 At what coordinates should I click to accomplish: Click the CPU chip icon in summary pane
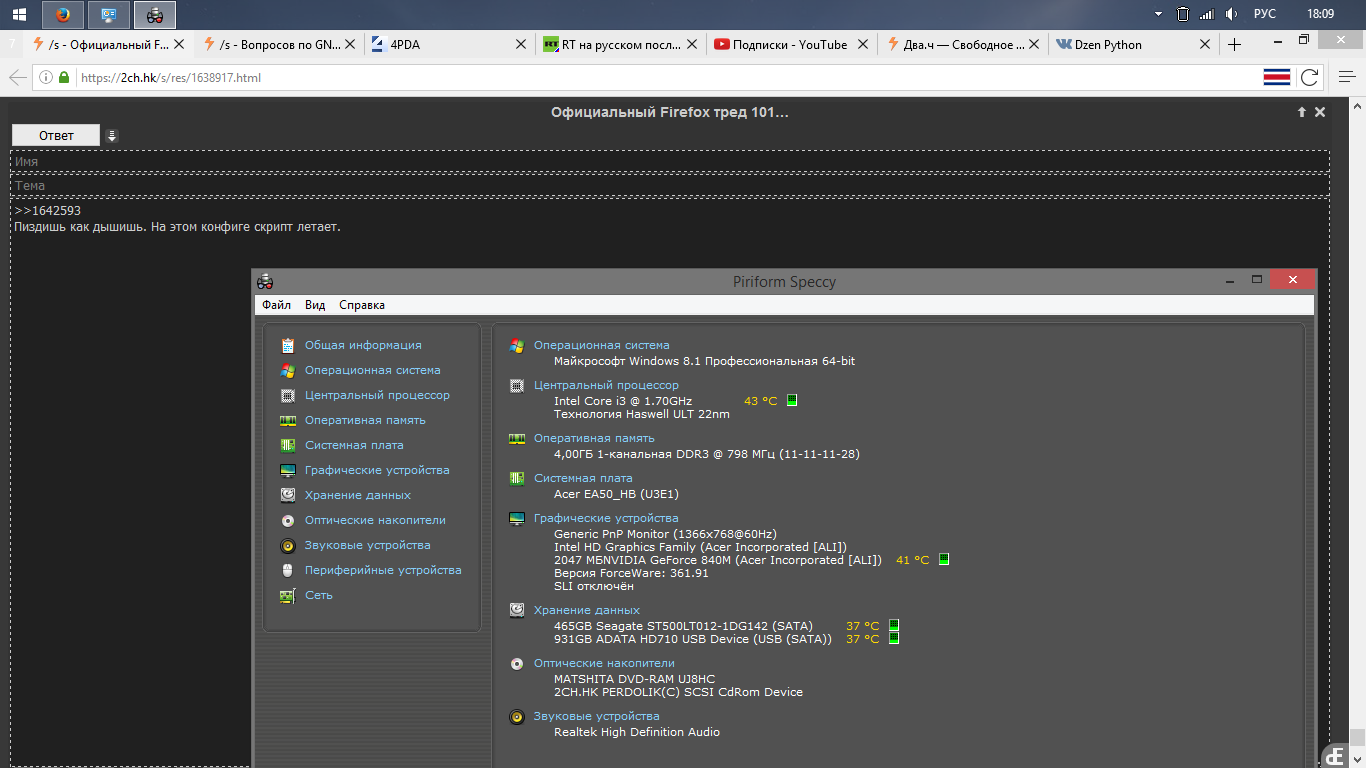517,385
